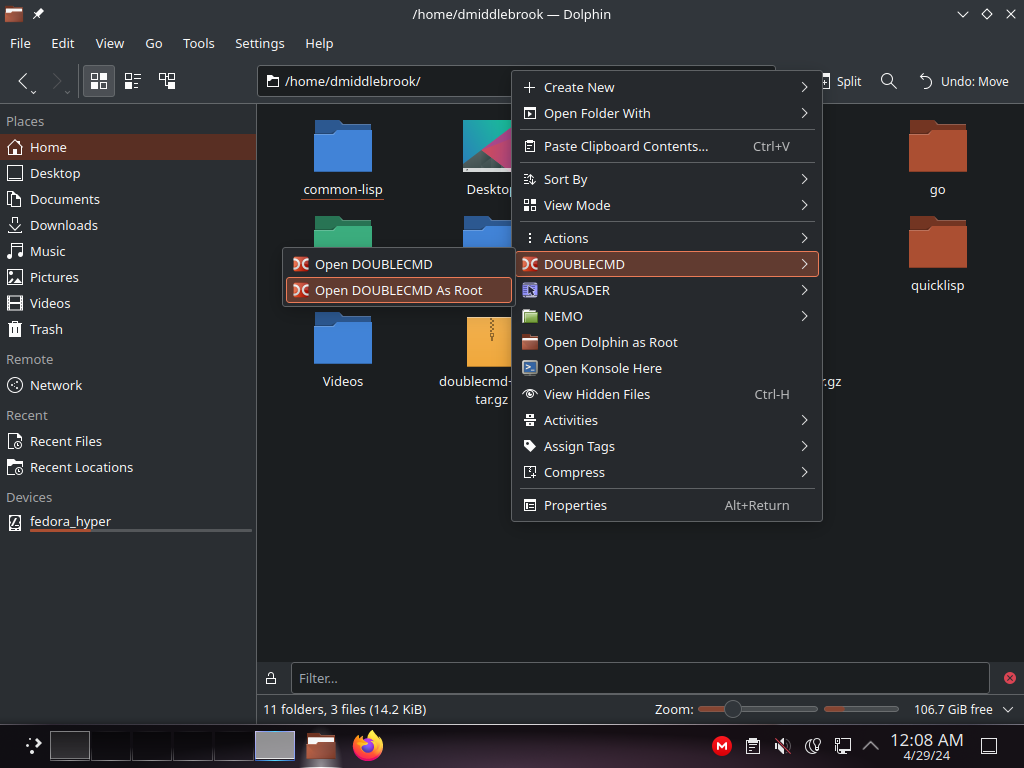
Task: Switch to Compact view mode
Action: click(x=133, y=81)
